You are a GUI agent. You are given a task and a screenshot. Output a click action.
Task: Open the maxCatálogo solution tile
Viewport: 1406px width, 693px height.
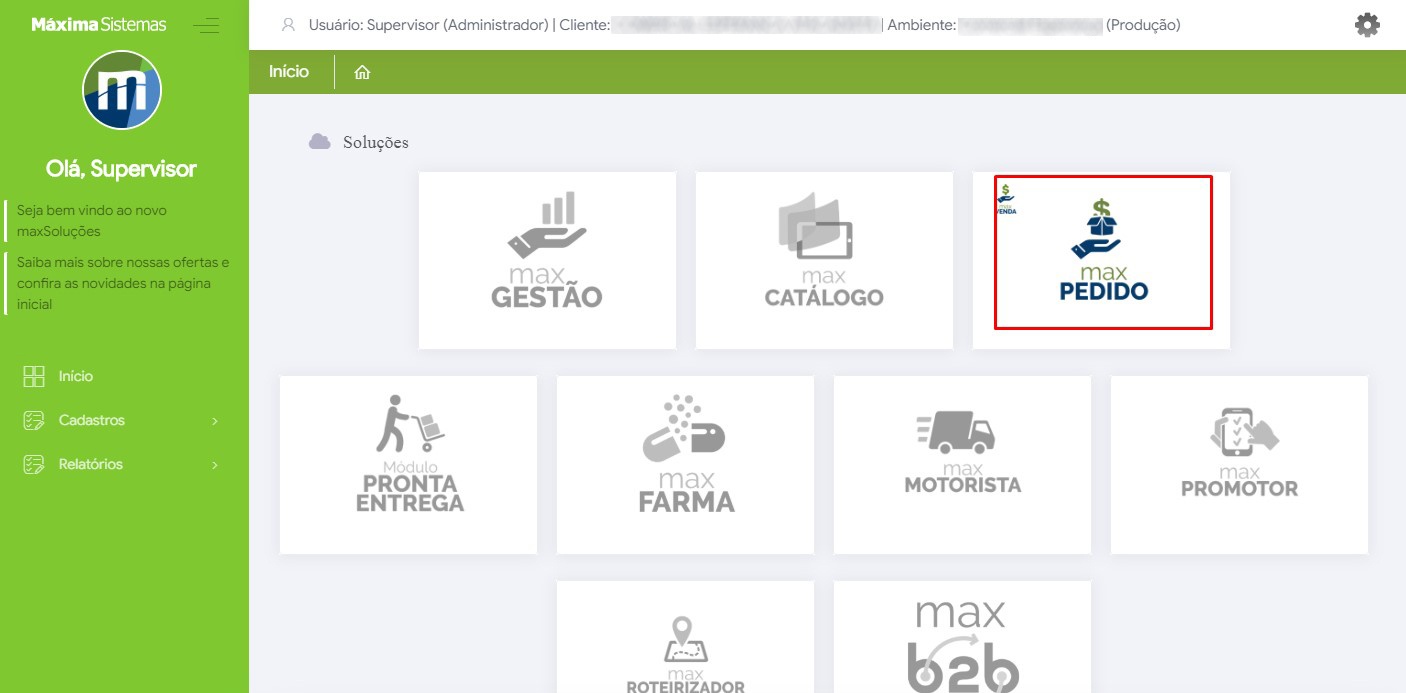pos(824,260)
